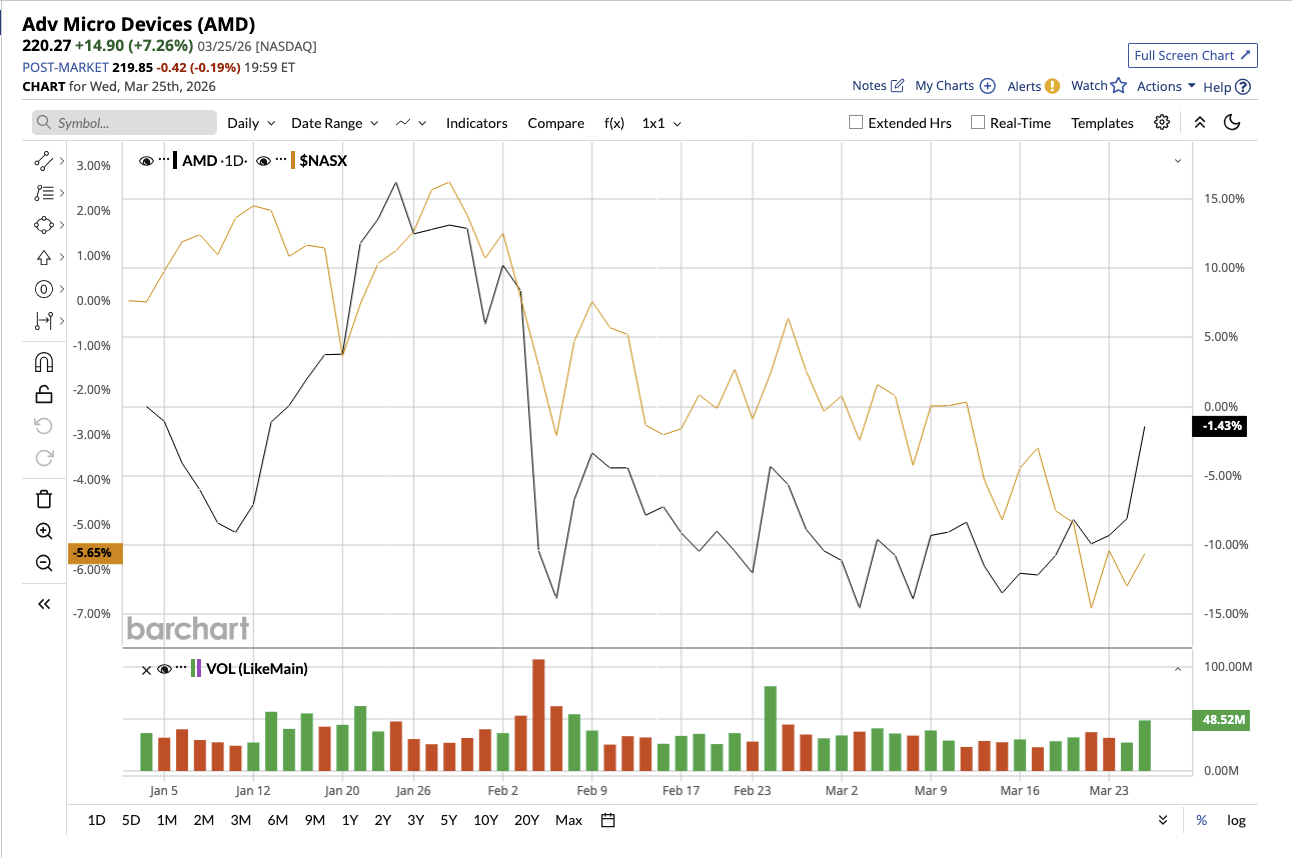The image size is (1292, 858).
Task: Open the Actions dropdown menu
Action: pos(1166,86)
